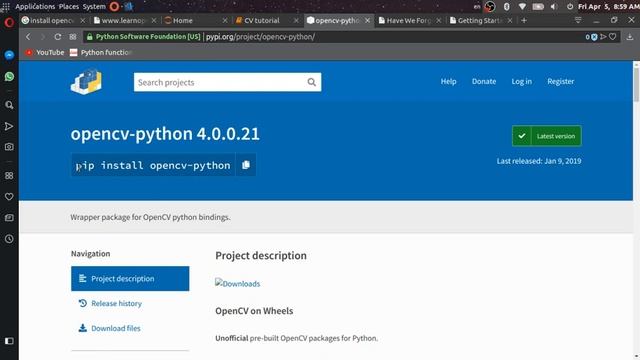Open the Start Page grid button
The width and height of the screenshot is (640, 360).
pyautogui.click(x=73, y=37)
